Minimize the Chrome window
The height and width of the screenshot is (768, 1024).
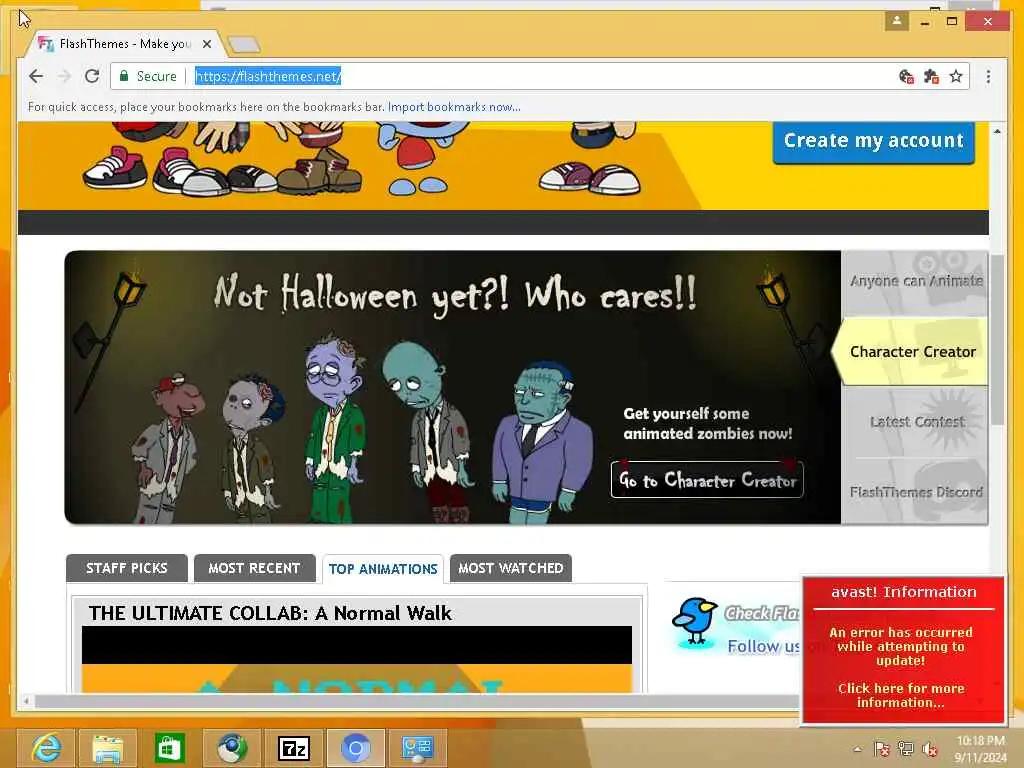click(925, 22)
